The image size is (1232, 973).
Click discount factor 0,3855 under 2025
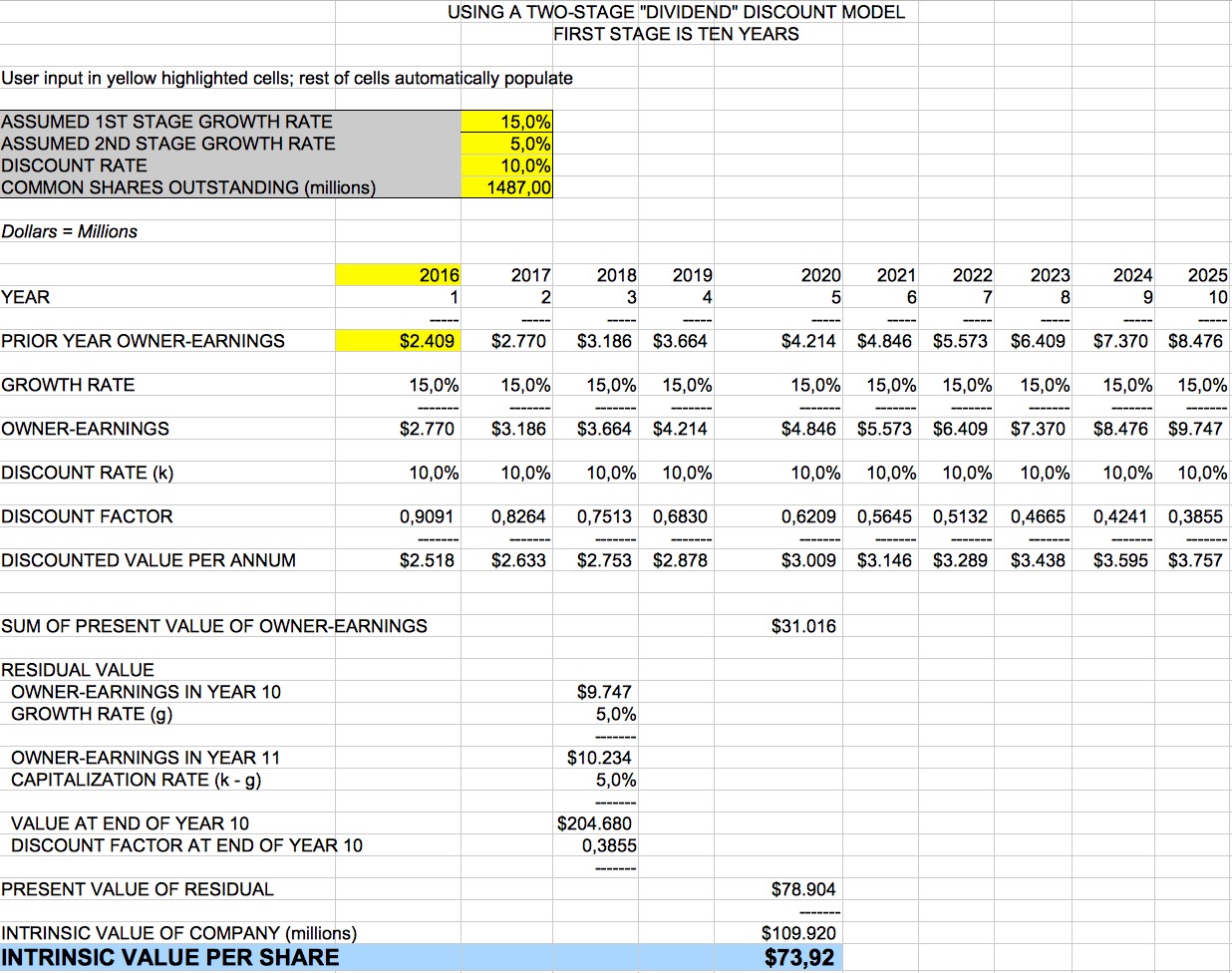(x=1195, y=516)
